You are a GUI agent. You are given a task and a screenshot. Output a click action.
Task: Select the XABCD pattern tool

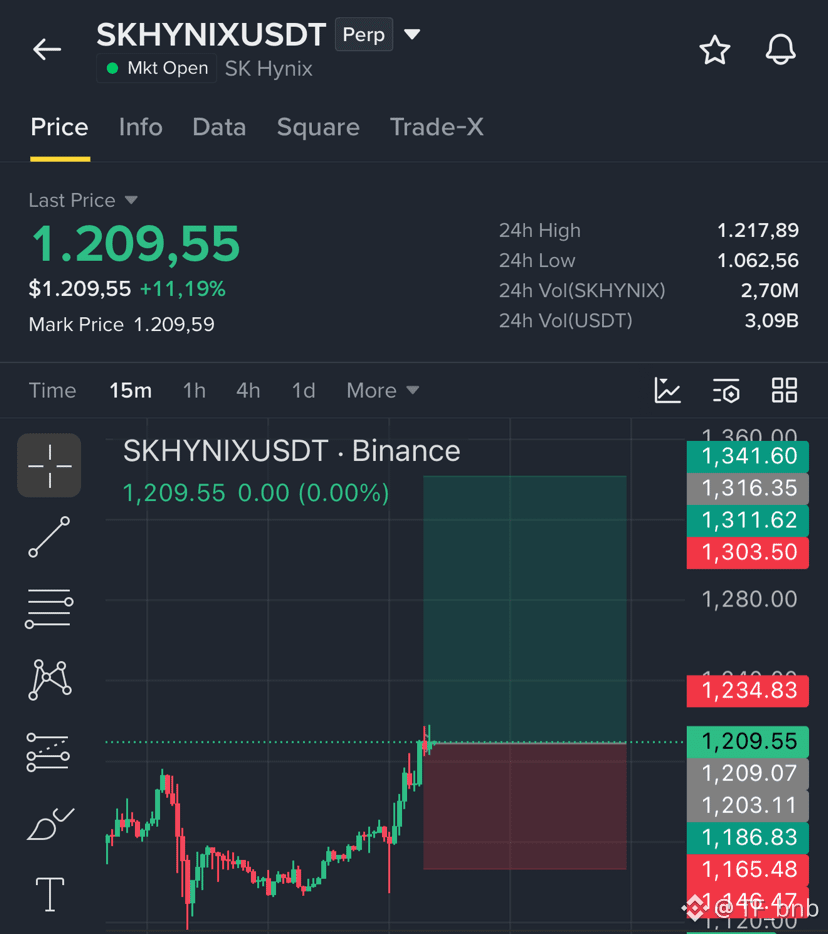click(x=50, y=680)
